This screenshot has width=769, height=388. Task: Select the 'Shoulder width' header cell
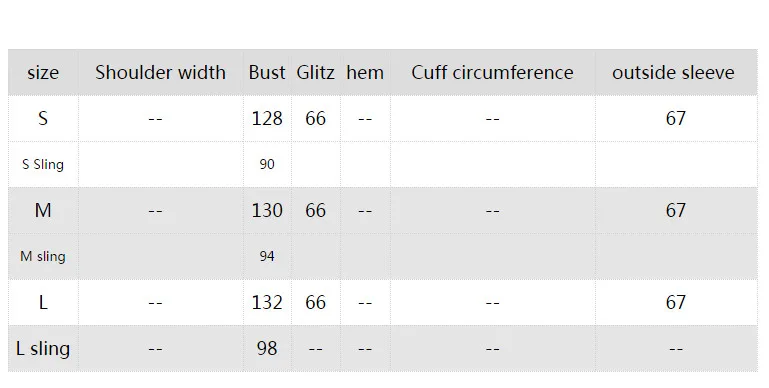pos(160,73)
